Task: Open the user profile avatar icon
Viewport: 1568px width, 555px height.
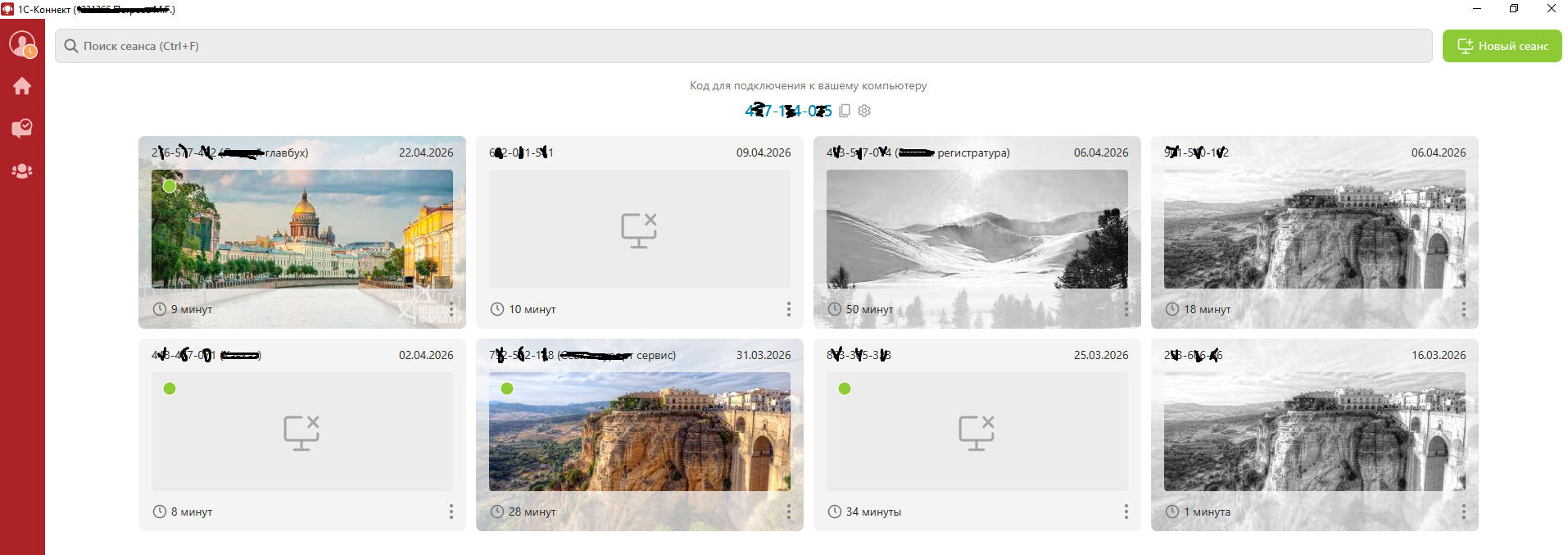Action: [x=22, y=44]
